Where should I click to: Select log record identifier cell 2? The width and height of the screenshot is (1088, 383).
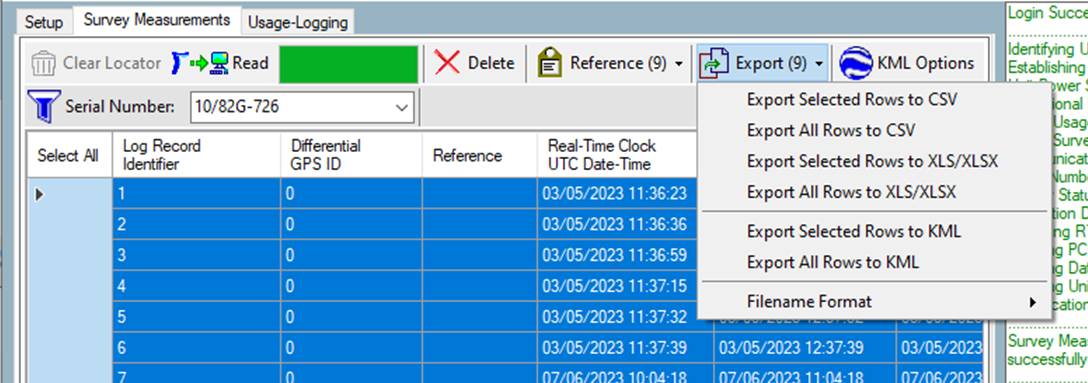coord(196,224)
